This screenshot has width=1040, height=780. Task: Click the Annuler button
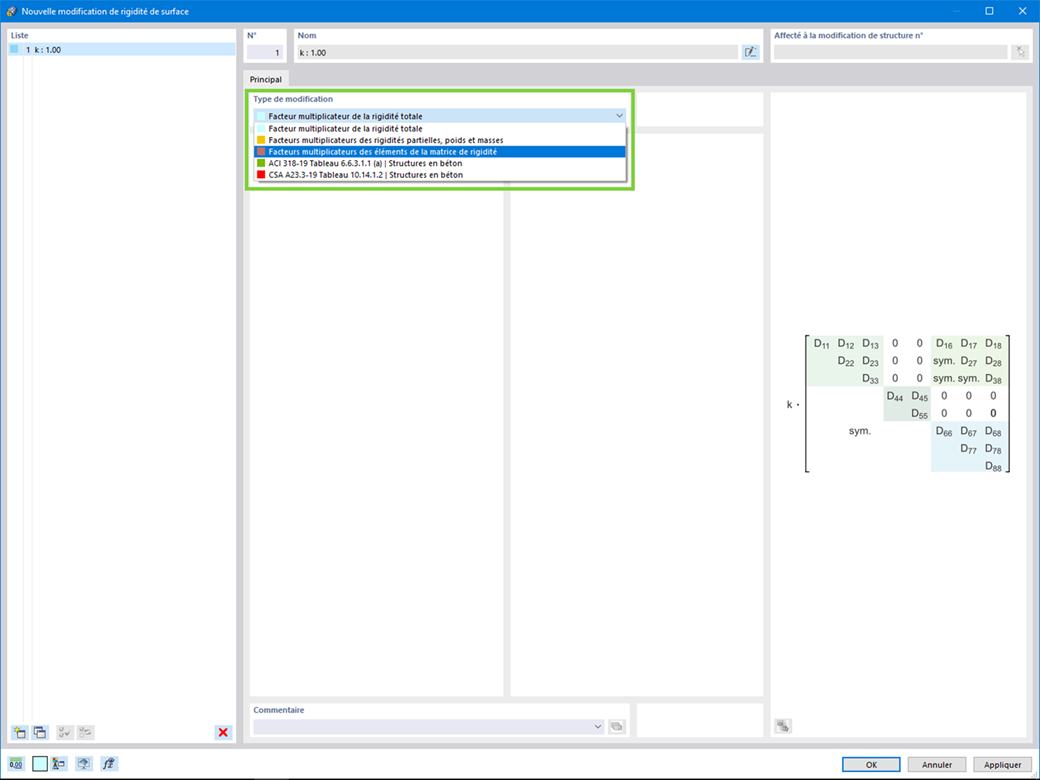(937, 765)
